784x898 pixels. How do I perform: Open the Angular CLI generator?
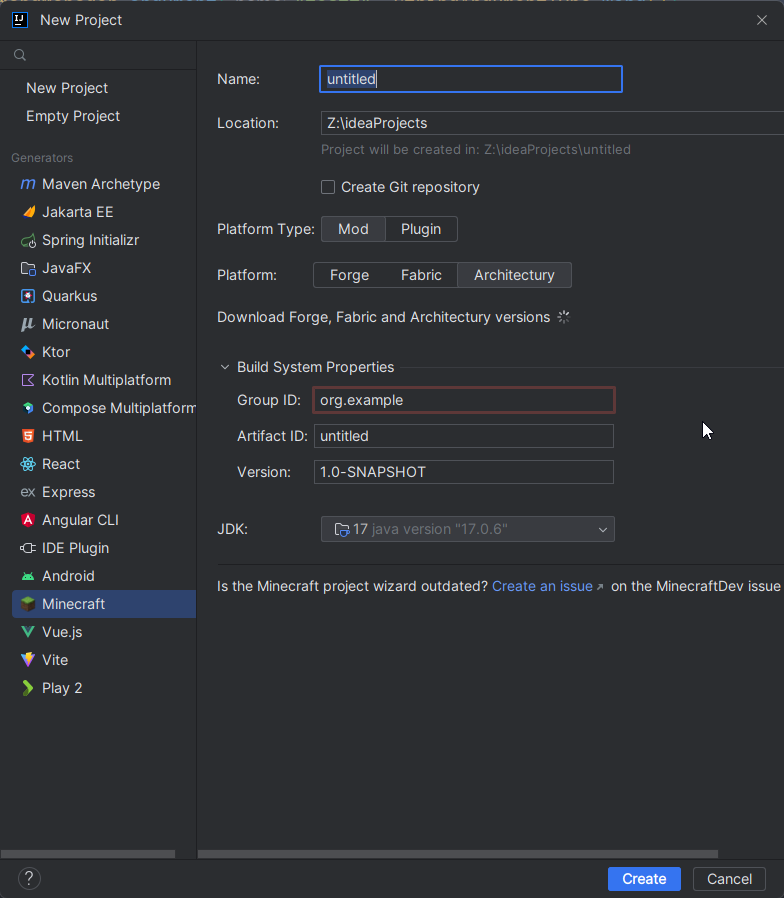80,520
